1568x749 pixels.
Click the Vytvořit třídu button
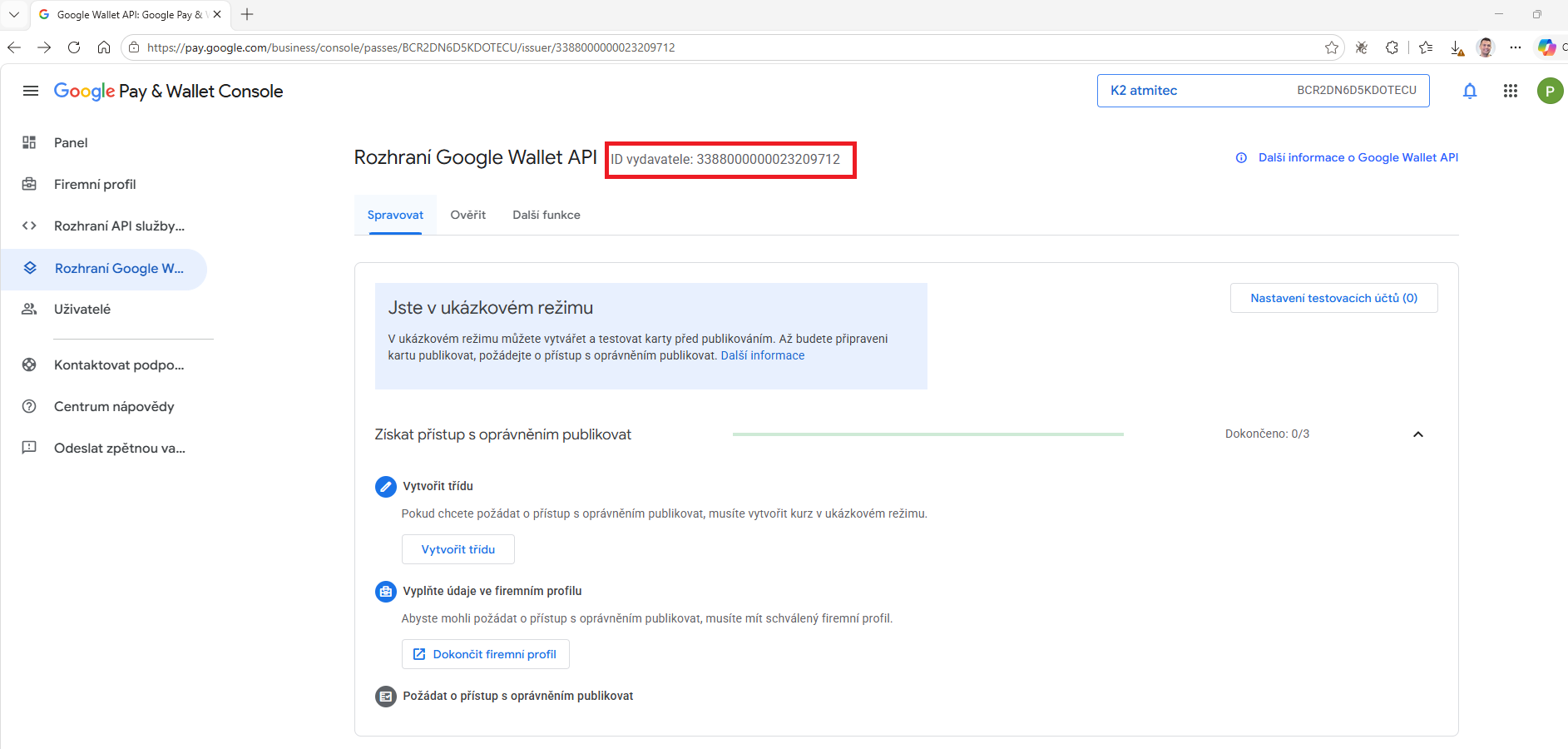(458, 549)
